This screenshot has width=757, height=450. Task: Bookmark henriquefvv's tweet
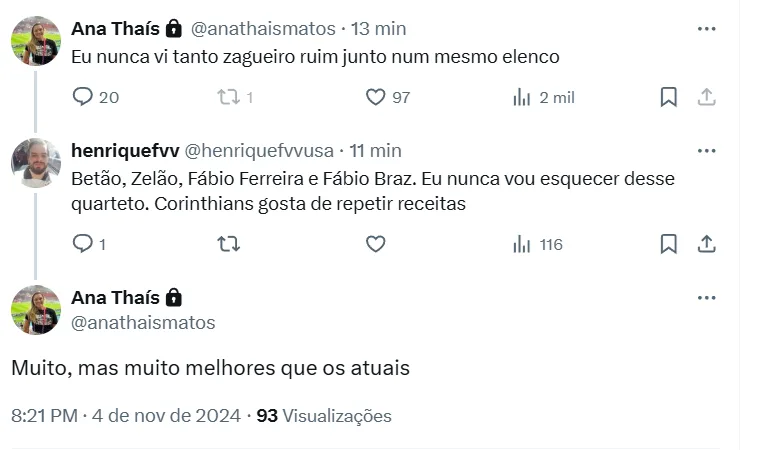coord(669,244)
